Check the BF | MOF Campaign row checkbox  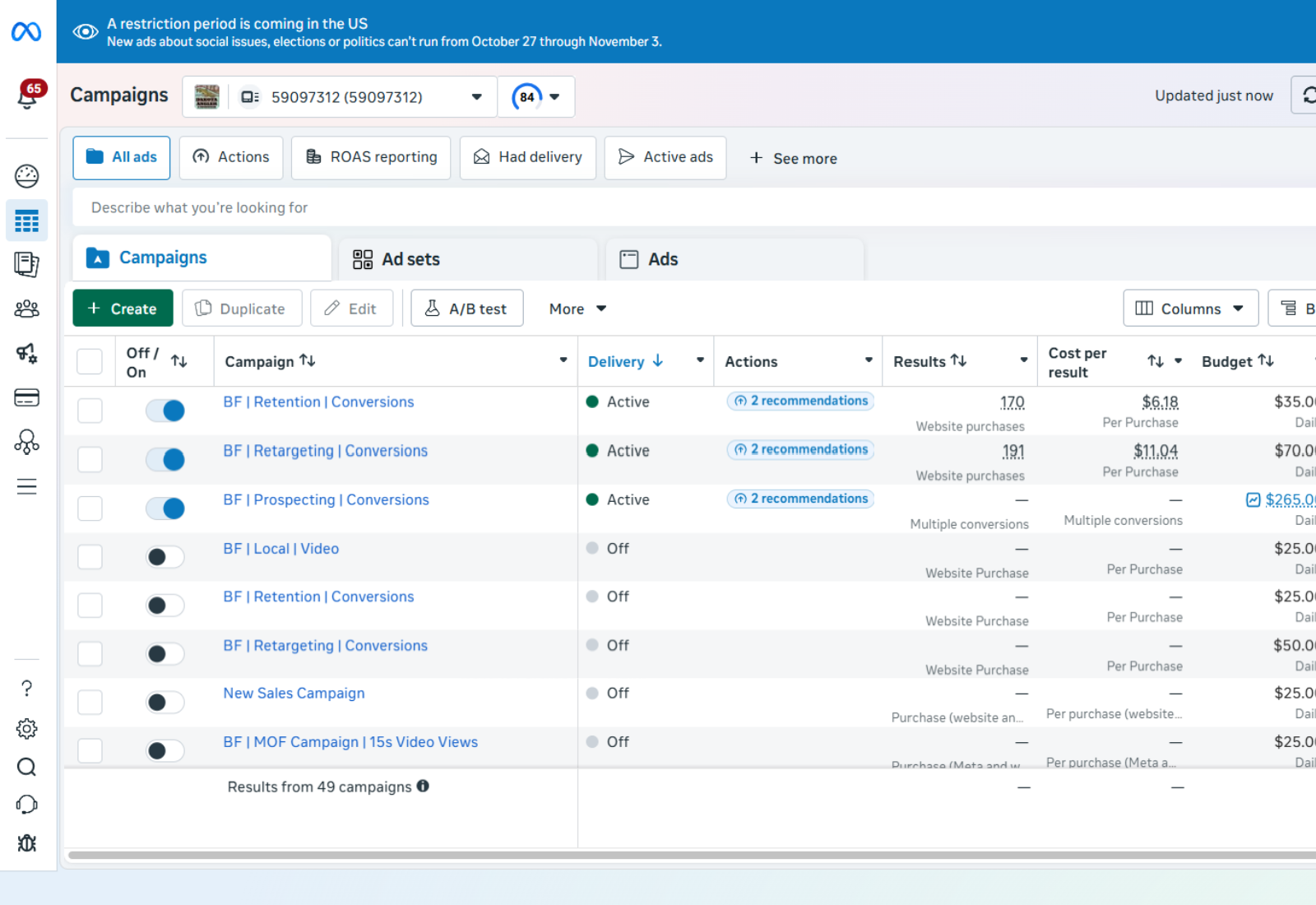tap(90, 750)
